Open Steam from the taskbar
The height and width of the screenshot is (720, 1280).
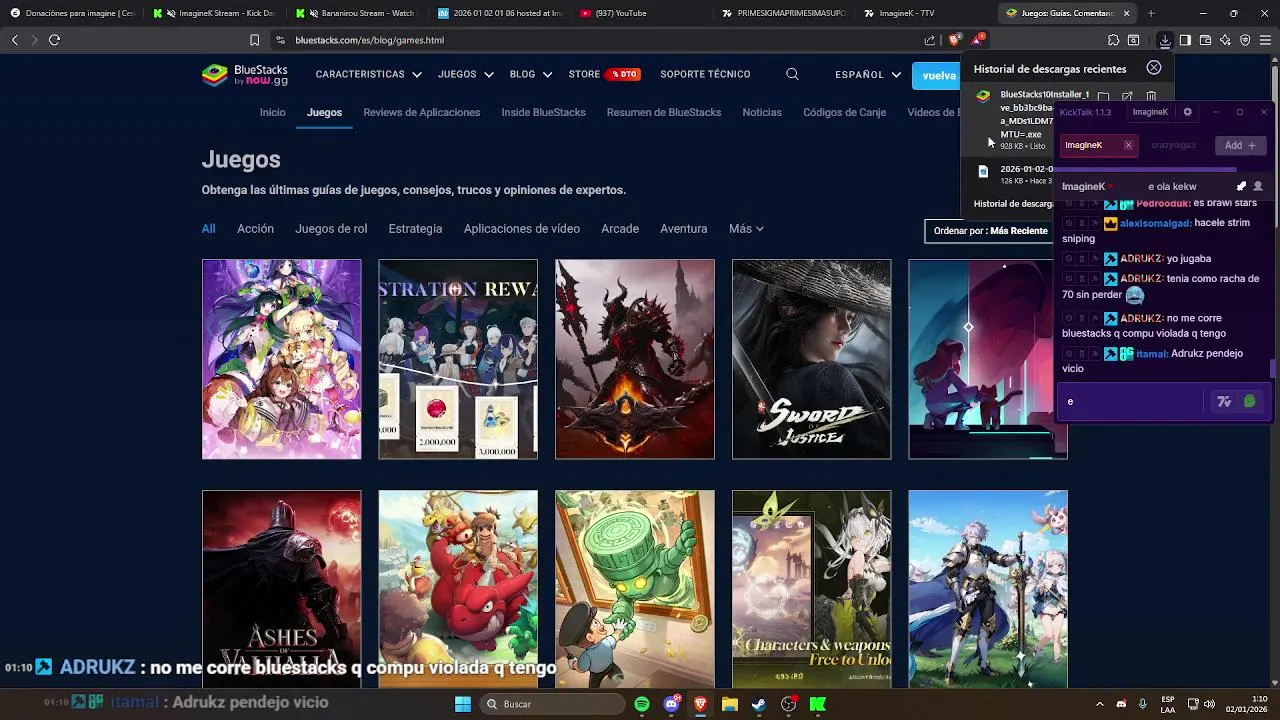point(759,704)
